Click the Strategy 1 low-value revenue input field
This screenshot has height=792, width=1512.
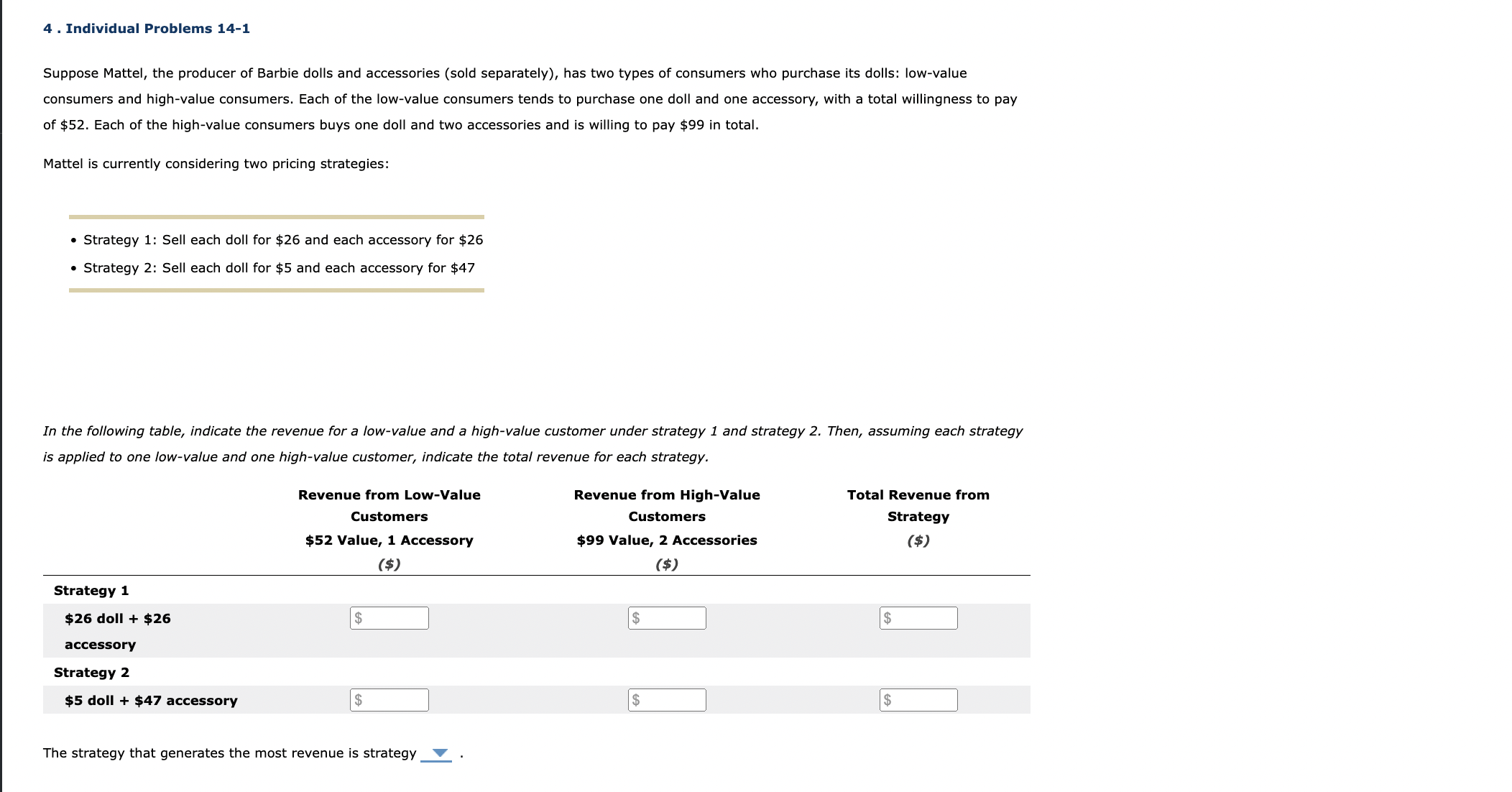[388, 617]
